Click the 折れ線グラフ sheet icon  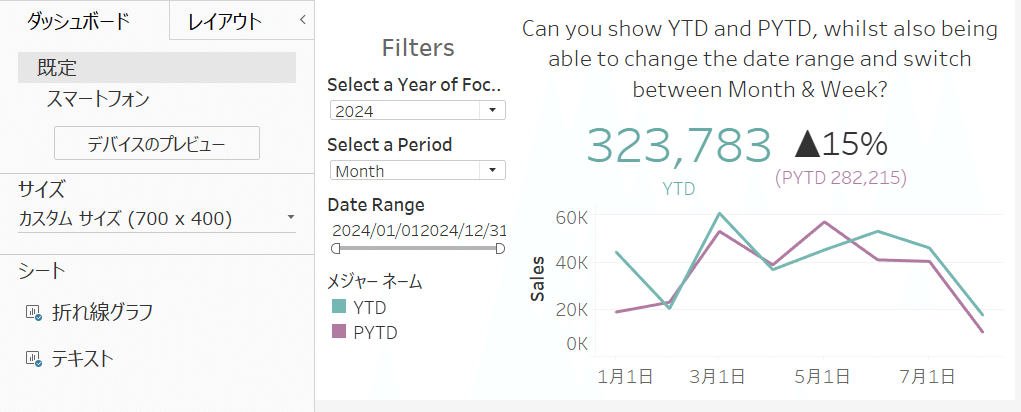[33, 313]
